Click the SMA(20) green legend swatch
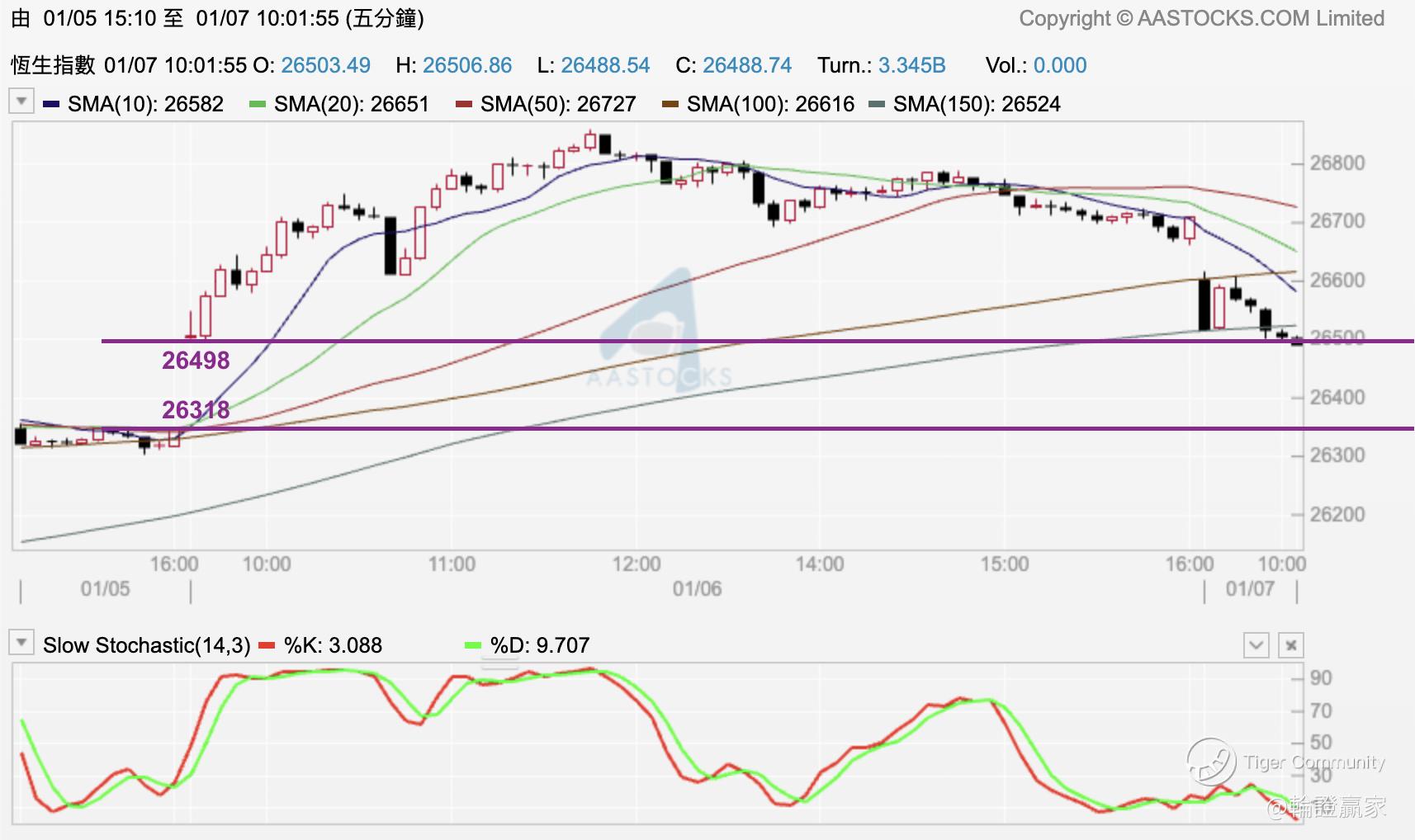Image resolution: width=1415 pixels, height=840 pixels. pos(258,105)
